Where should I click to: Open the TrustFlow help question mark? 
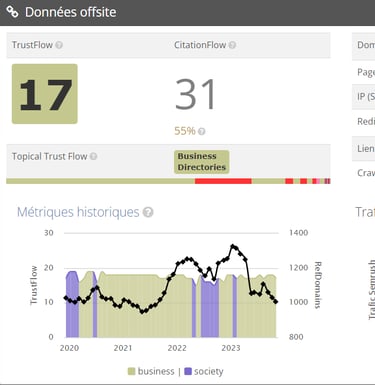pyautogui.click(x=59, y=45)
